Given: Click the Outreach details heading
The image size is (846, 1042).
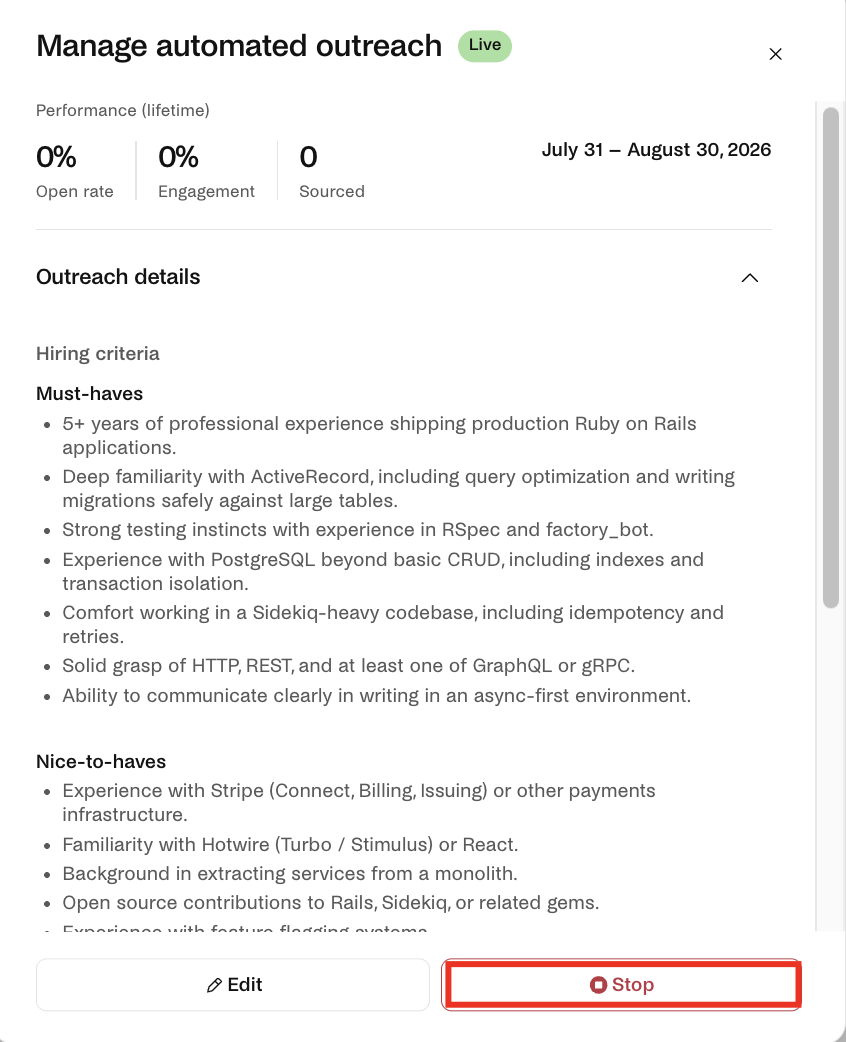Looking at the screenshot, I should point(118,277).
